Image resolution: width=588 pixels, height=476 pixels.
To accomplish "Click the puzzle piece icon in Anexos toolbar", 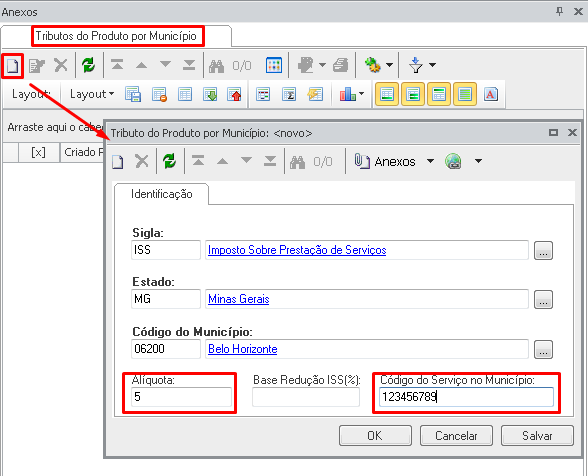I will 306,65.
